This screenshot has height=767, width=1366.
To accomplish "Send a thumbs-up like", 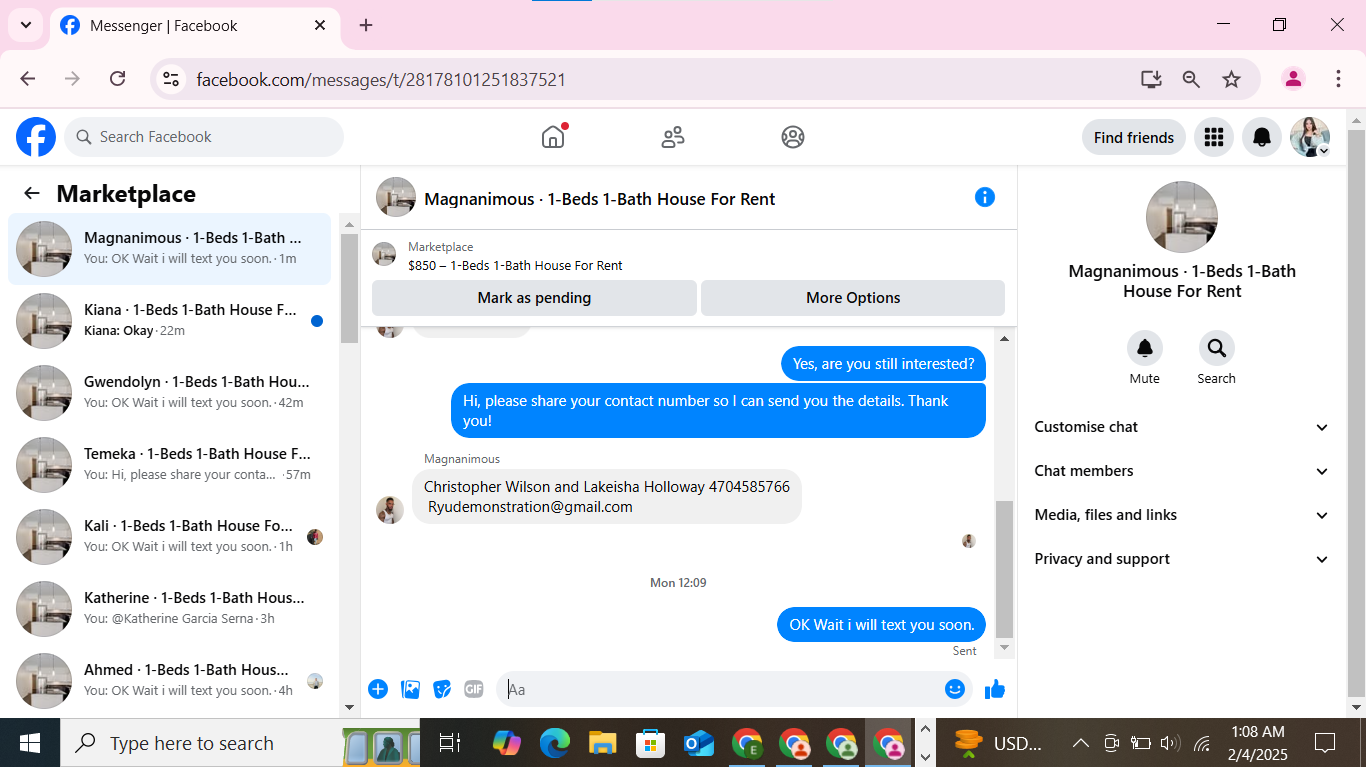I will point(995,689).
